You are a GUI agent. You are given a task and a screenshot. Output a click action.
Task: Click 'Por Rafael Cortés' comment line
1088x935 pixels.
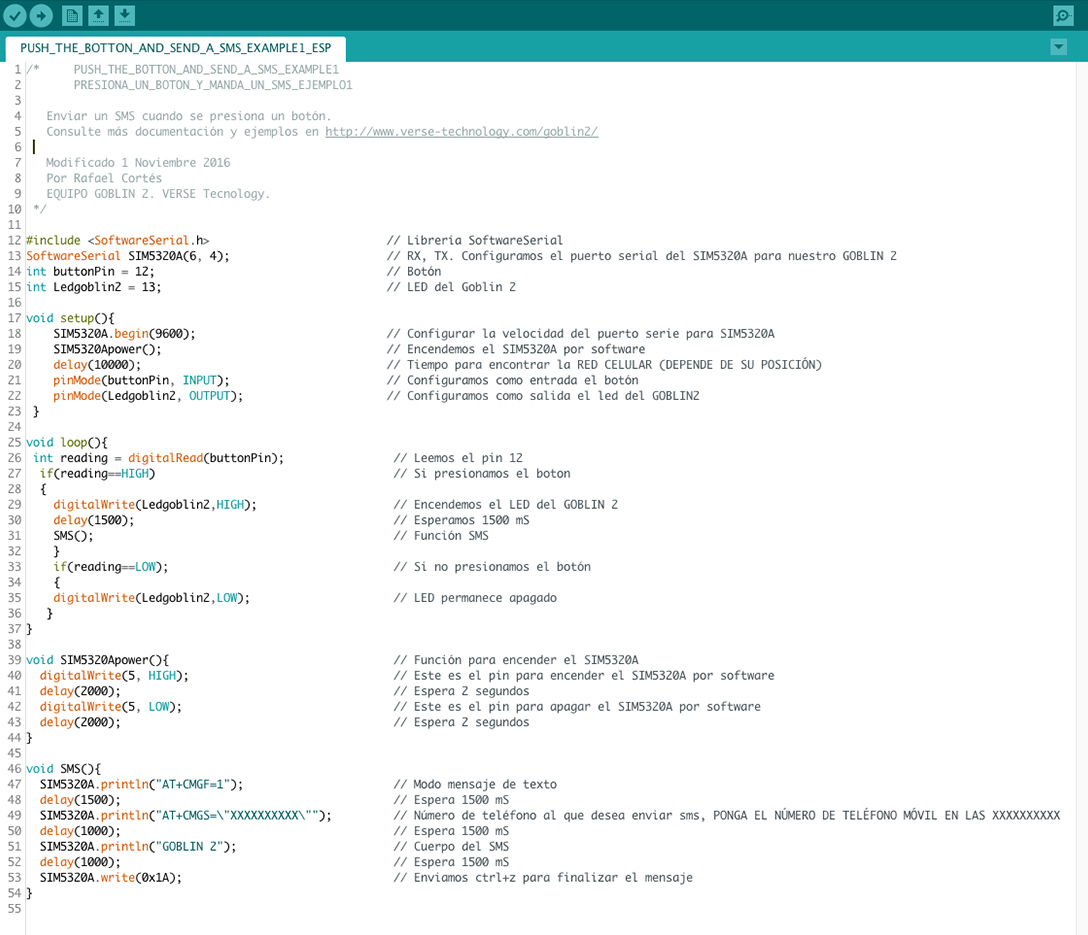(x=104, y=178)
